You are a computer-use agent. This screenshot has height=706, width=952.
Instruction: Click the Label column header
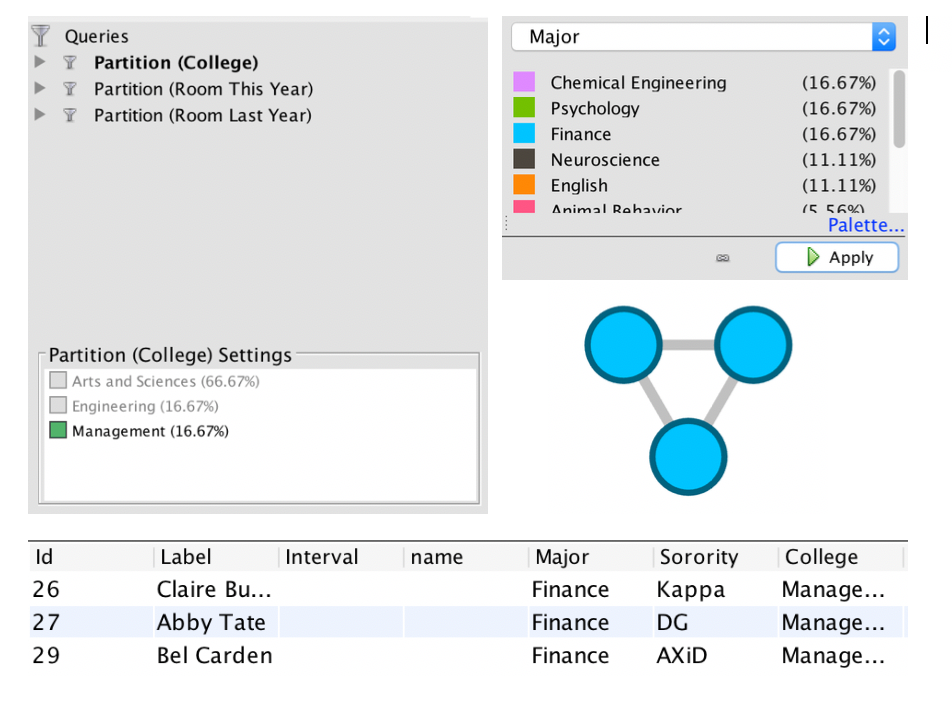186,557
